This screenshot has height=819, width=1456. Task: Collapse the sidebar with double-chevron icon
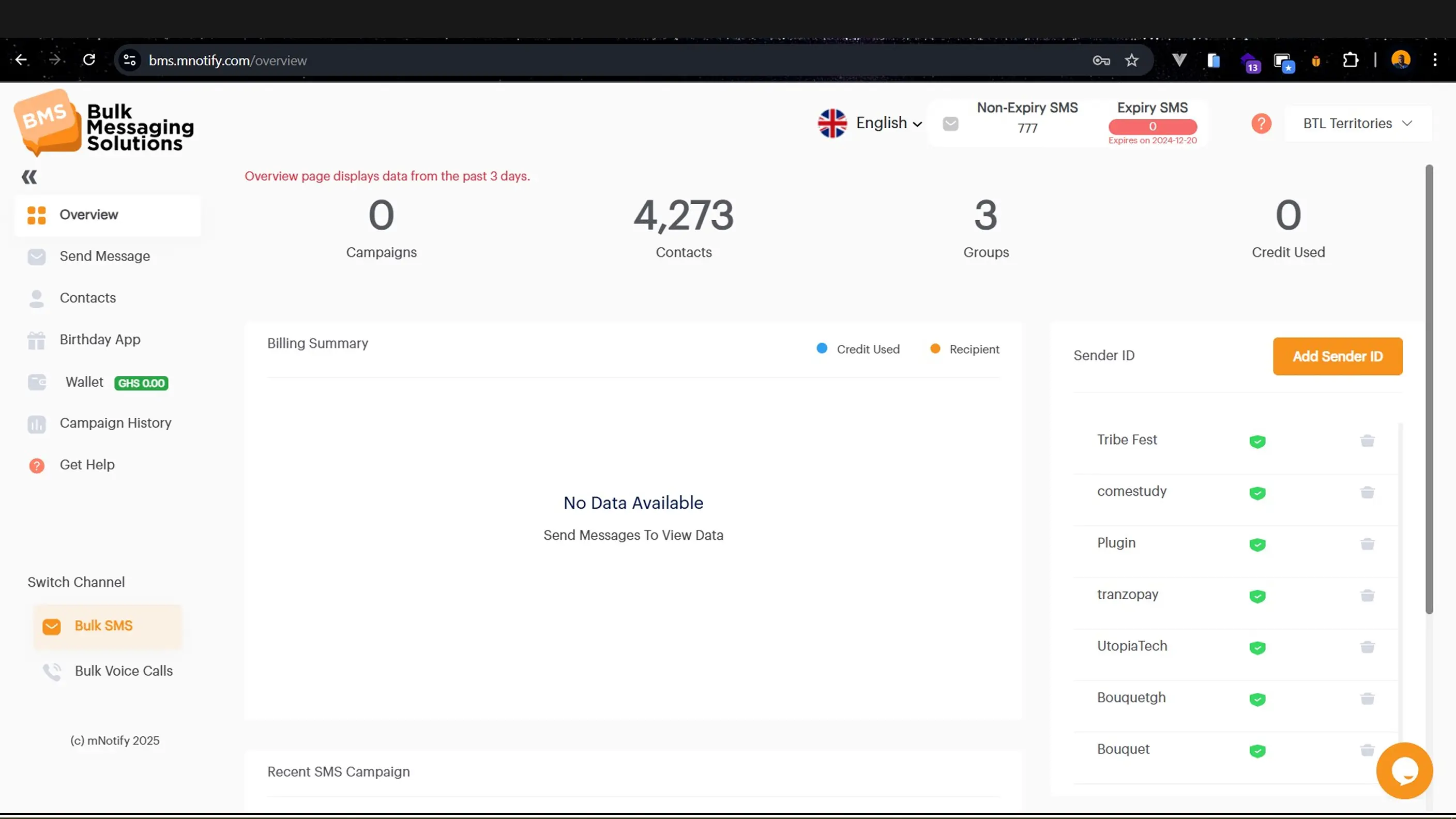click(x=29, y=177)
